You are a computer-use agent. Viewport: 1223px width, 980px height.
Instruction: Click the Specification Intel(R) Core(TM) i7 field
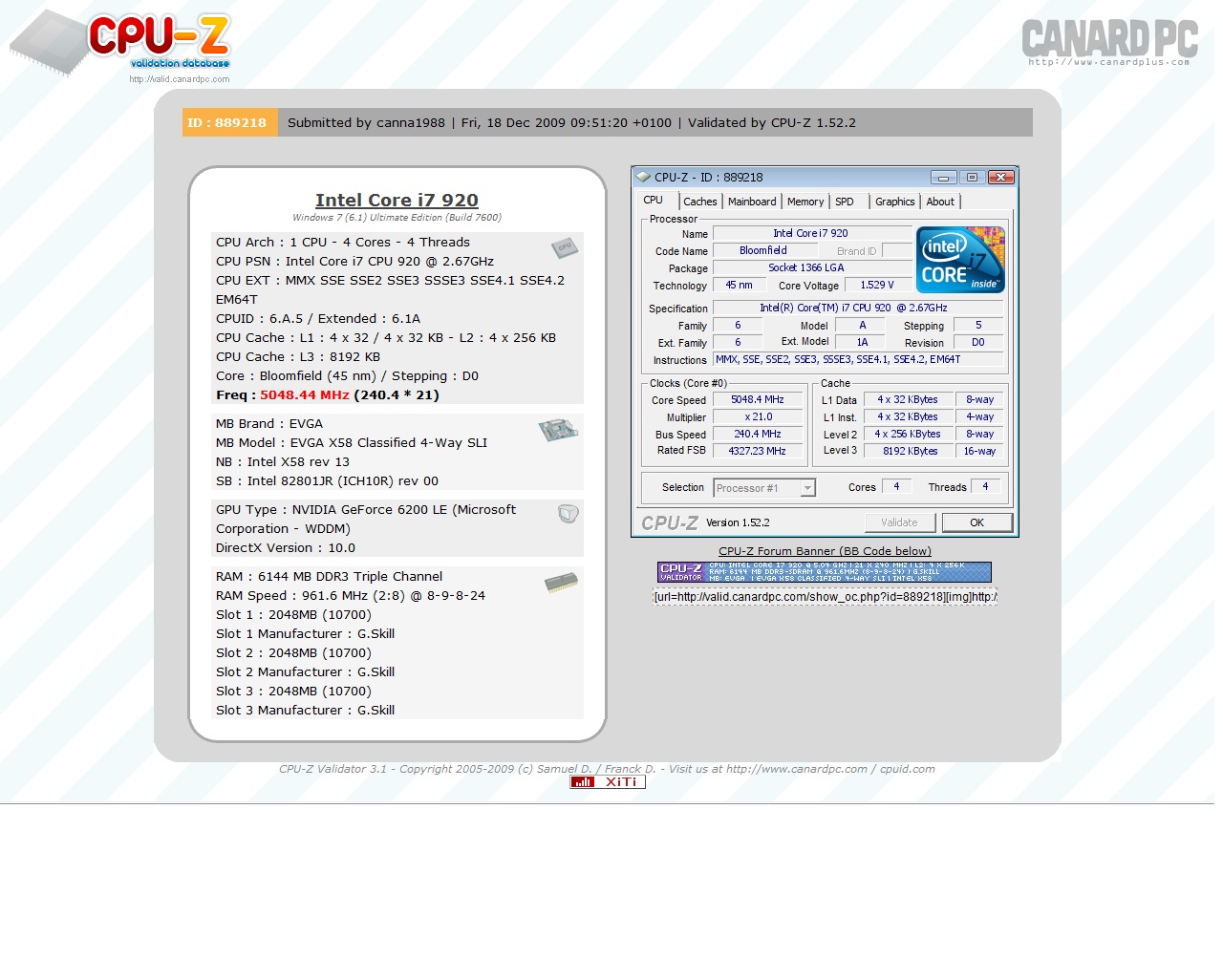[858, 308]
